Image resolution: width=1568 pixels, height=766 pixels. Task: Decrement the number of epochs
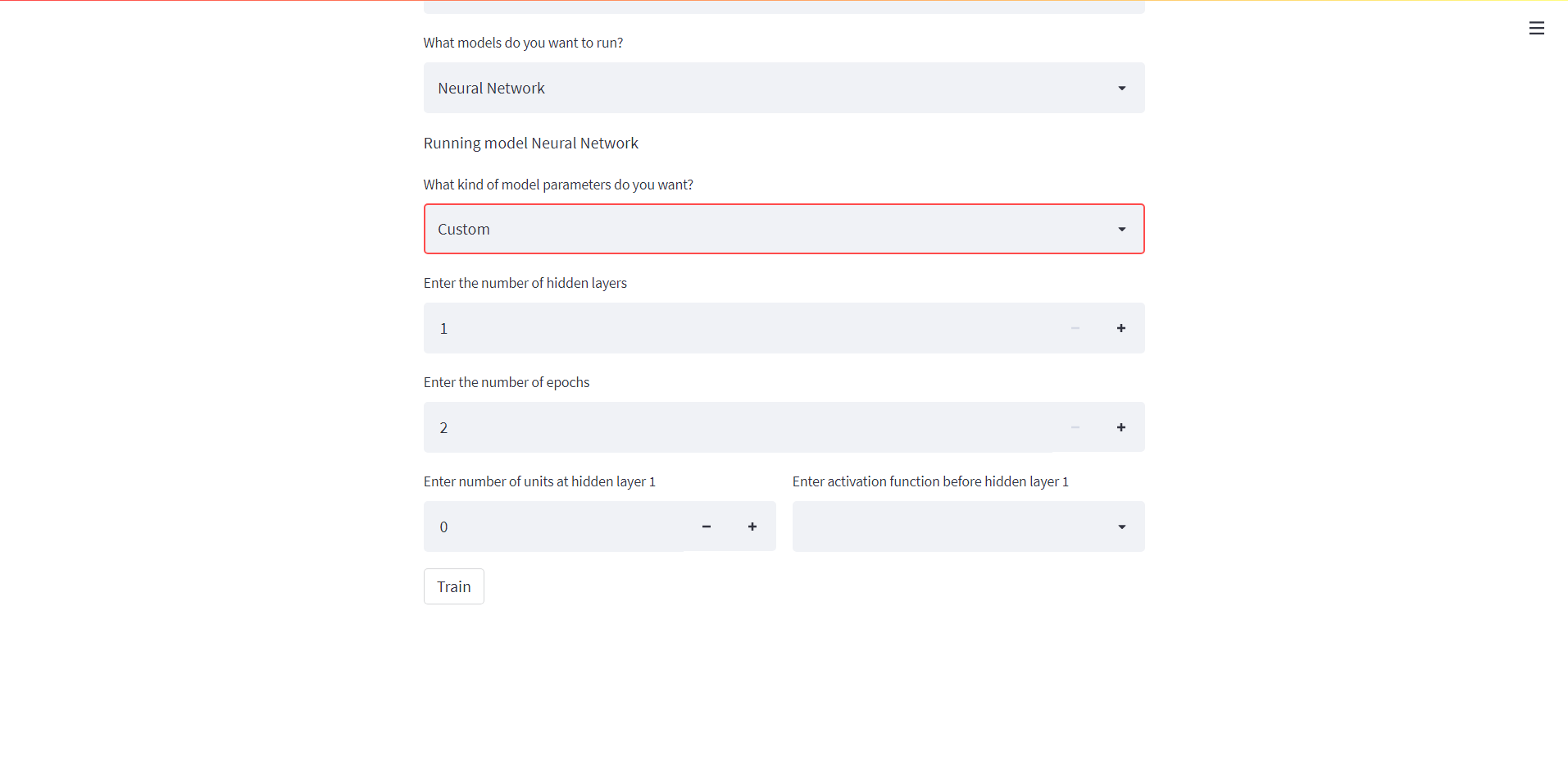(x=1075, y=426)
